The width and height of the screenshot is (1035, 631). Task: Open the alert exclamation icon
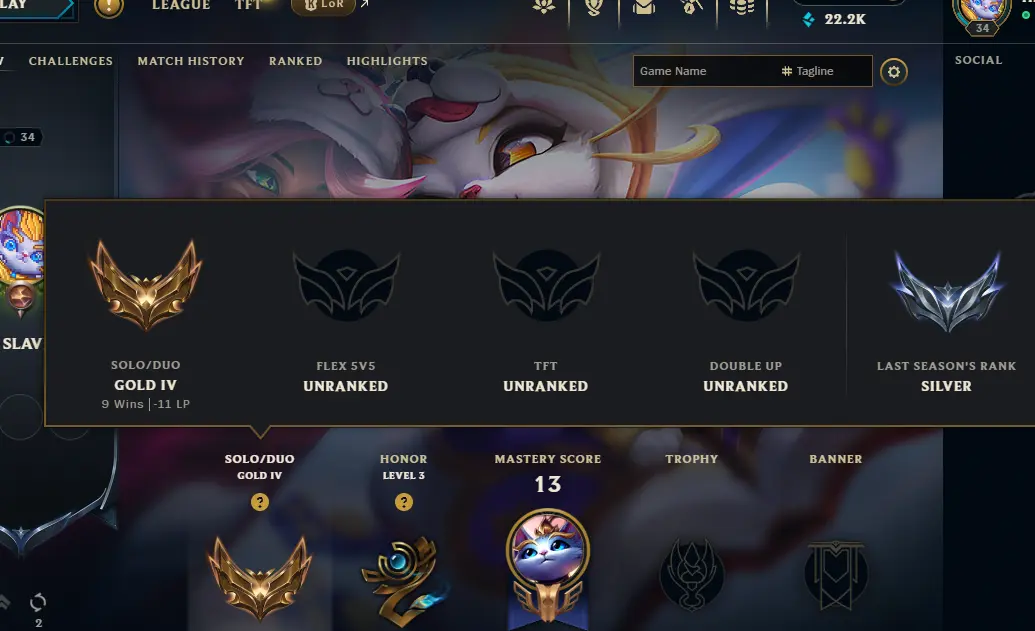click(x=109, y=8)
